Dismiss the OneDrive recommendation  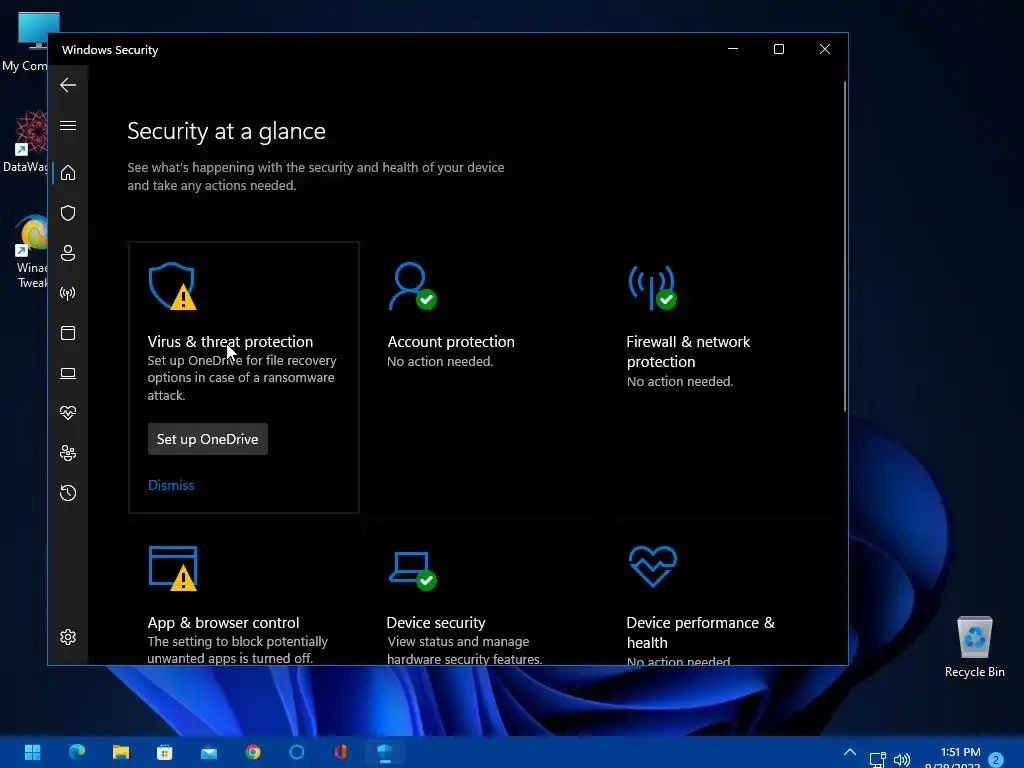click(171, 485)
